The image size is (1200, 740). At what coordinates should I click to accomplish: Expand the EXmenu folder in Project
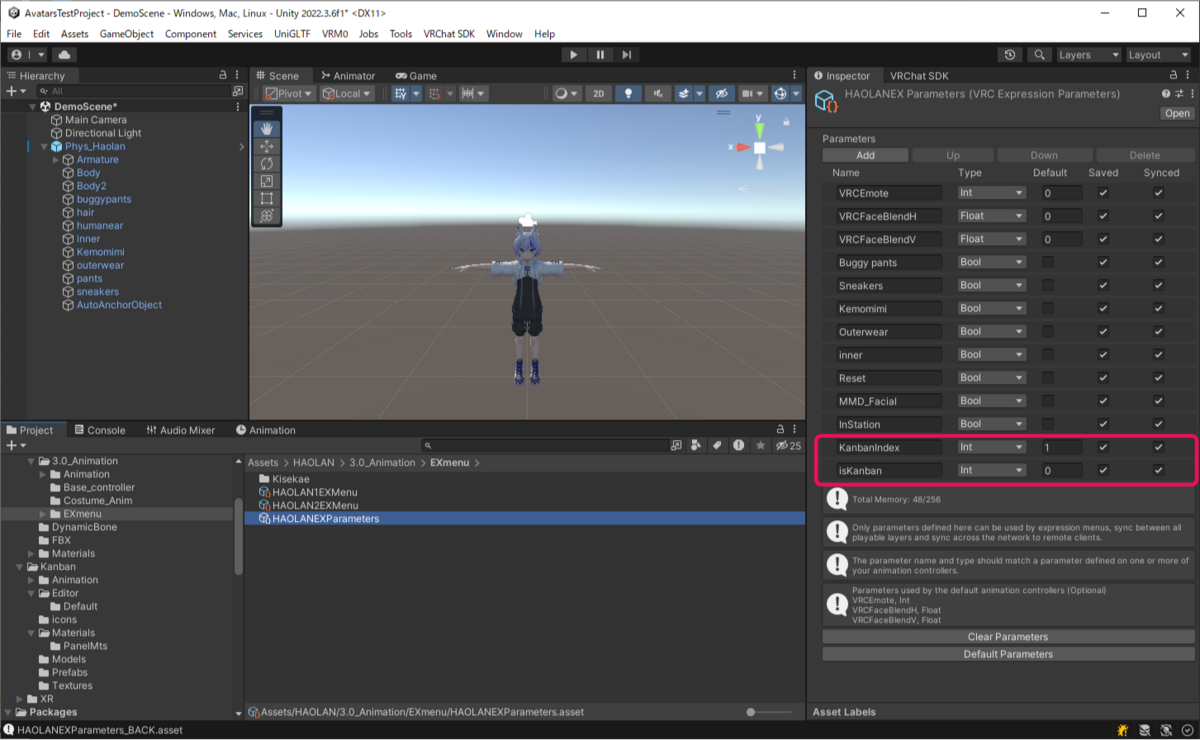(43, 514)
